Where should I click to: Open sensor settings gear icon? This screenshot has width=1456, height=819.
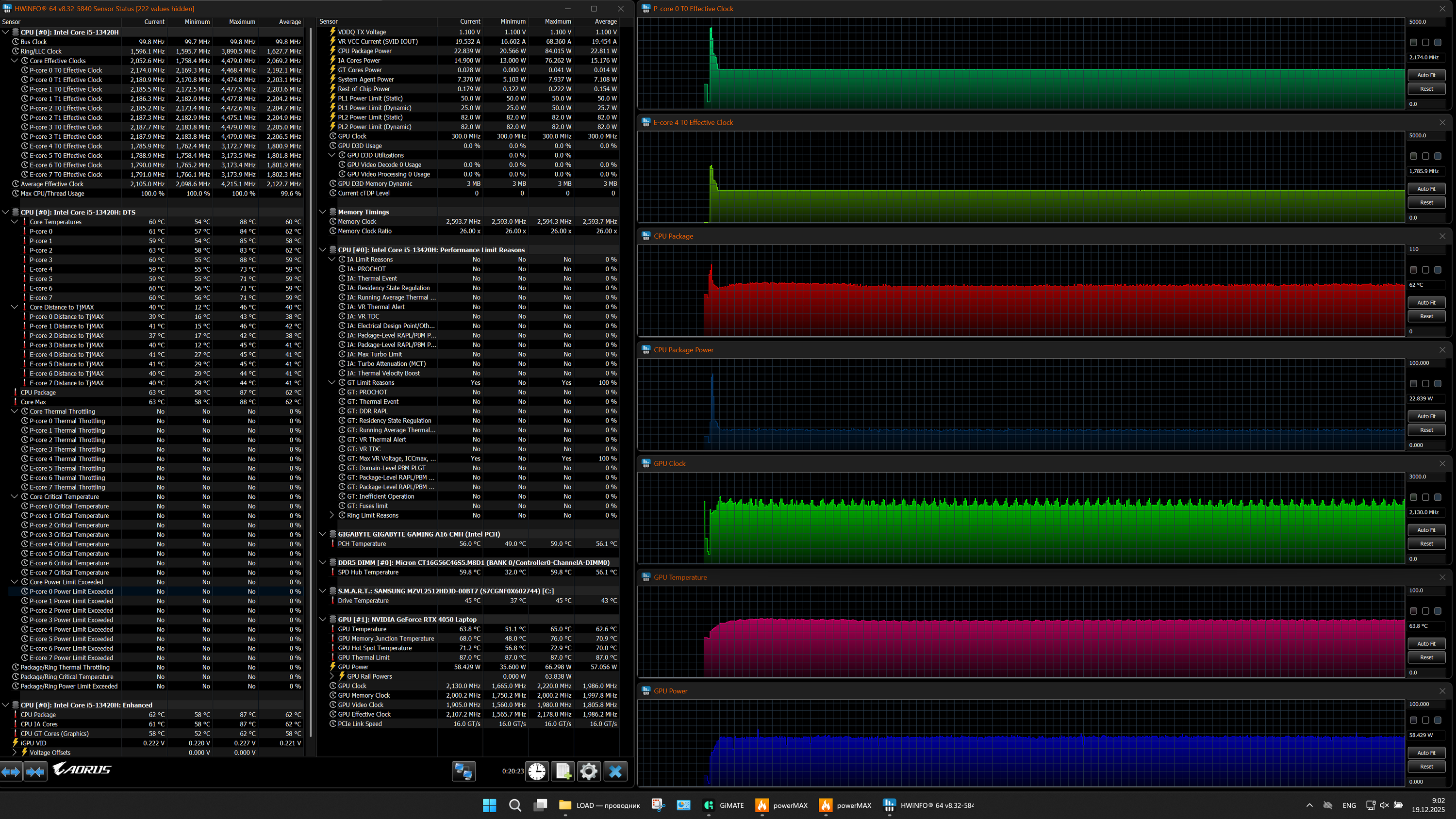click(588, 771)
